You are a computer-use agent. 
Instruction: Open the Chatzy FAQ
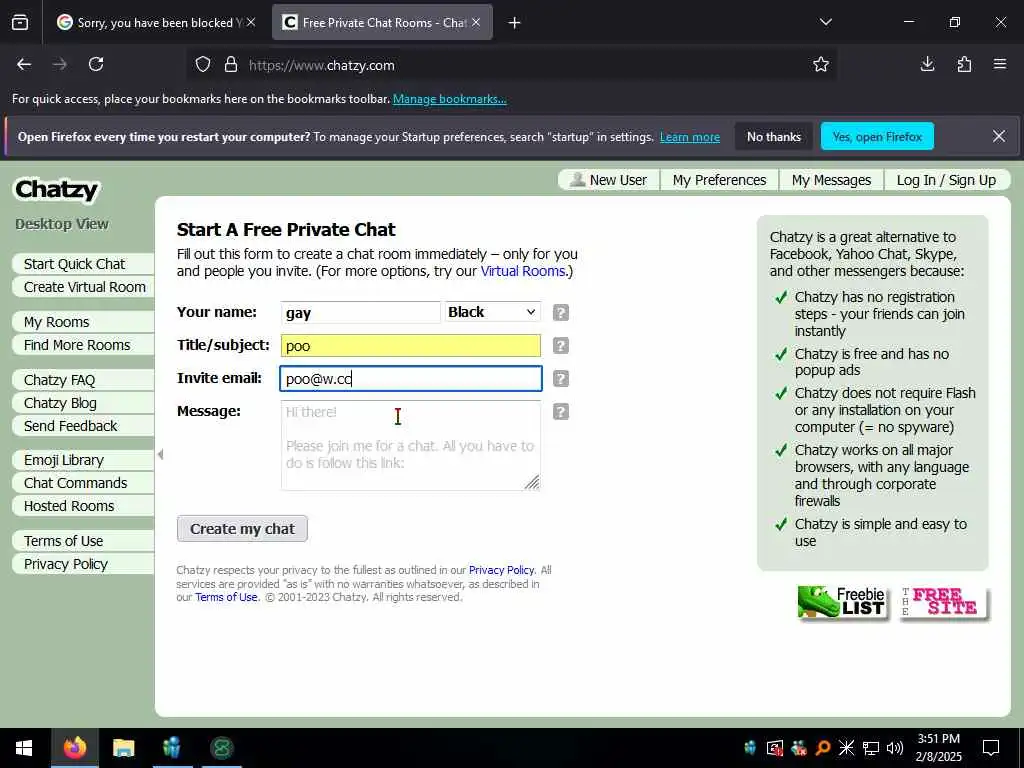[83, 380]
